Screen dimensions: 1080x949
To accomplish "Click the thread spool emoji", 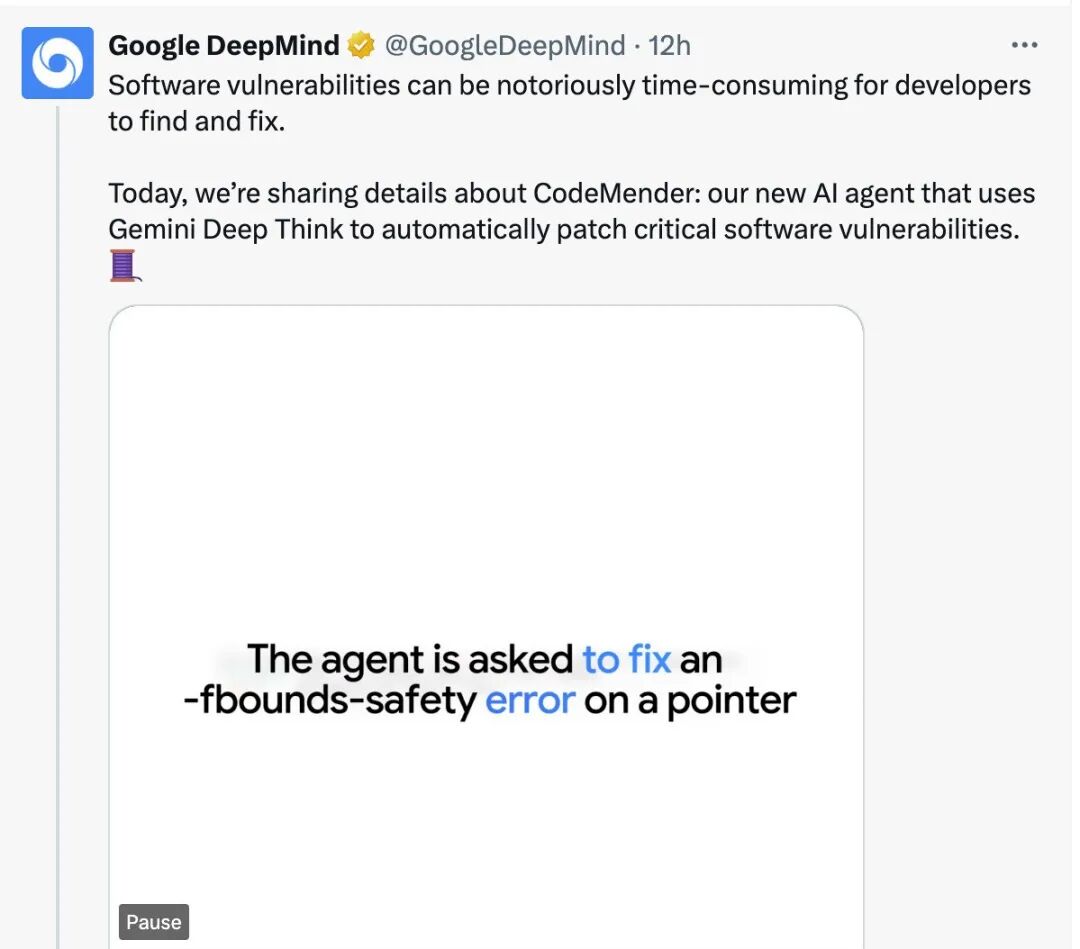I will (123, 266).
